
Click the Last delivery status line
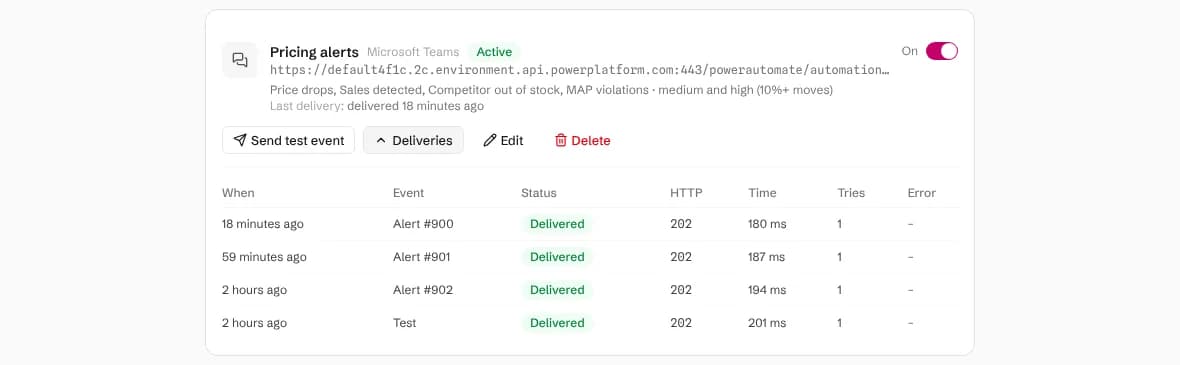pyautogui.click(x=376, y=106)
